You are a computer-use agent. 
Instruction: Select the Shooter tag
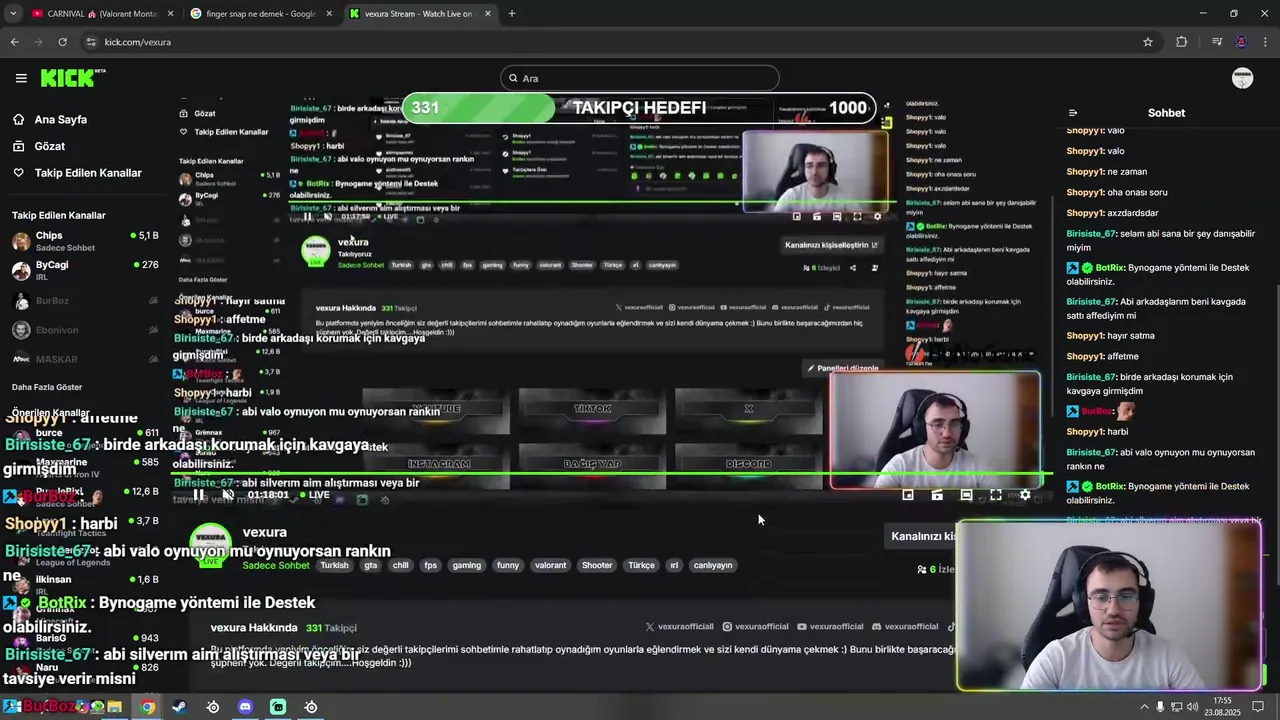[x=597, y=565]
